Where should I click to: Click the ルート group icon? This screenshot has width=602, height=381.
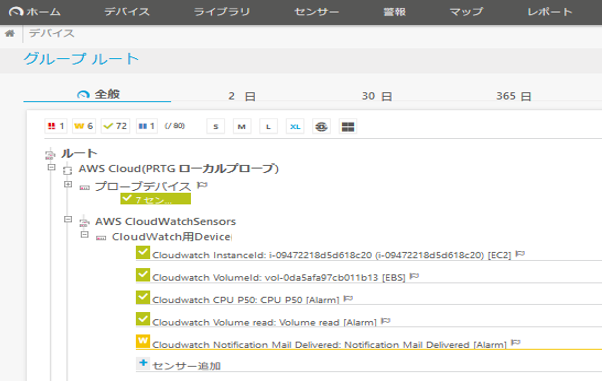[50, 154]
